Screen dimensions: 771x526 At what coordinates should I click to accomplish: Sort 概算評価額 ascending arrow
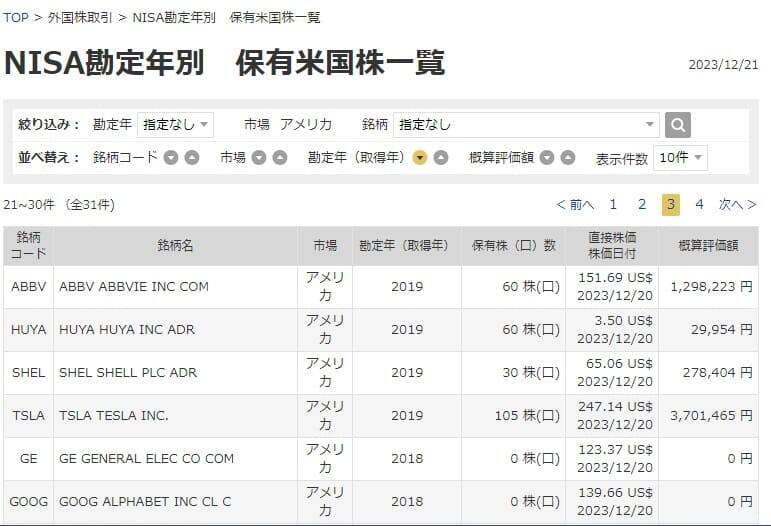click(x=568, y=158)
